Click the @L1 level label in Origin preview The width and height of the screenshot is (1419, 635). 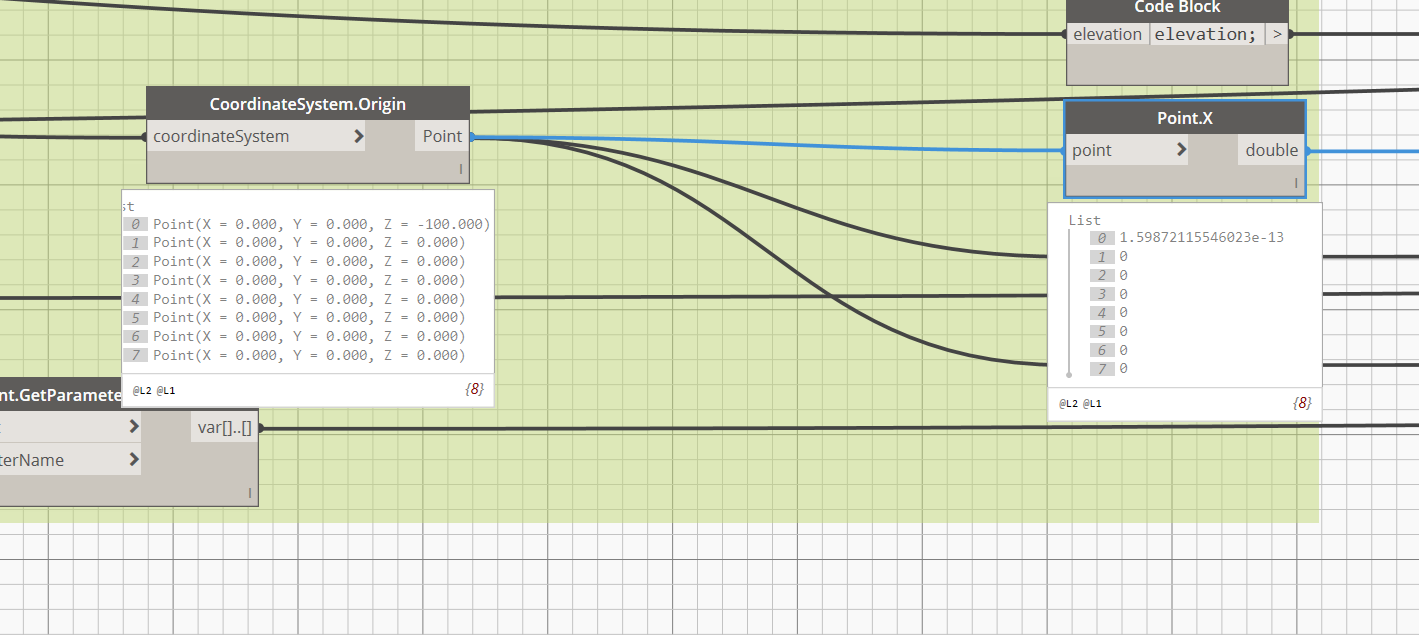(x=166, y=390)
